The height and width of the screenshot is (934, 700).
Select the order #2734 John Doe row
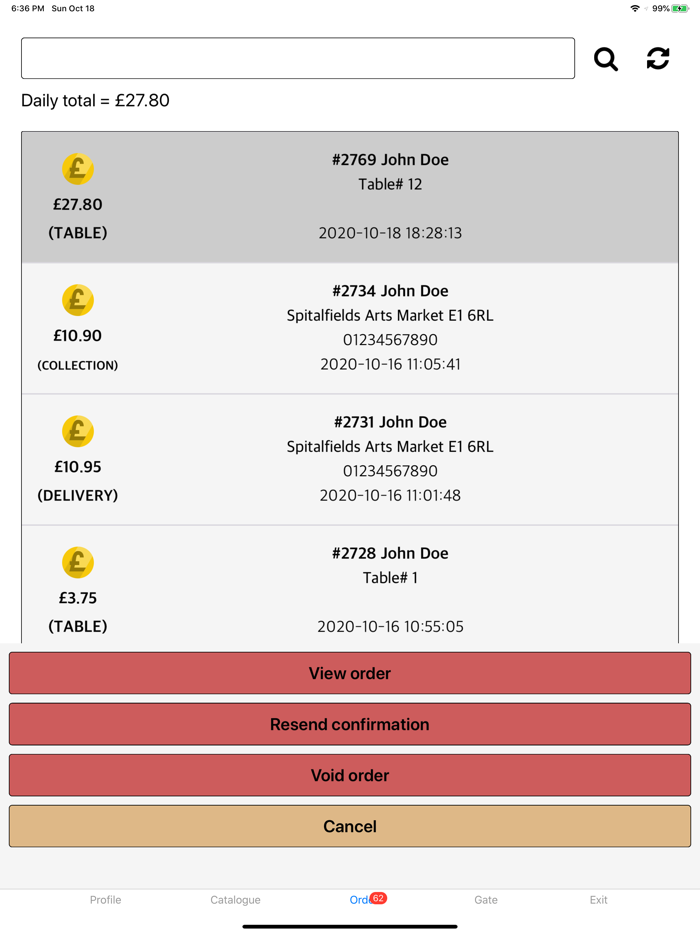tap(390, 327)
